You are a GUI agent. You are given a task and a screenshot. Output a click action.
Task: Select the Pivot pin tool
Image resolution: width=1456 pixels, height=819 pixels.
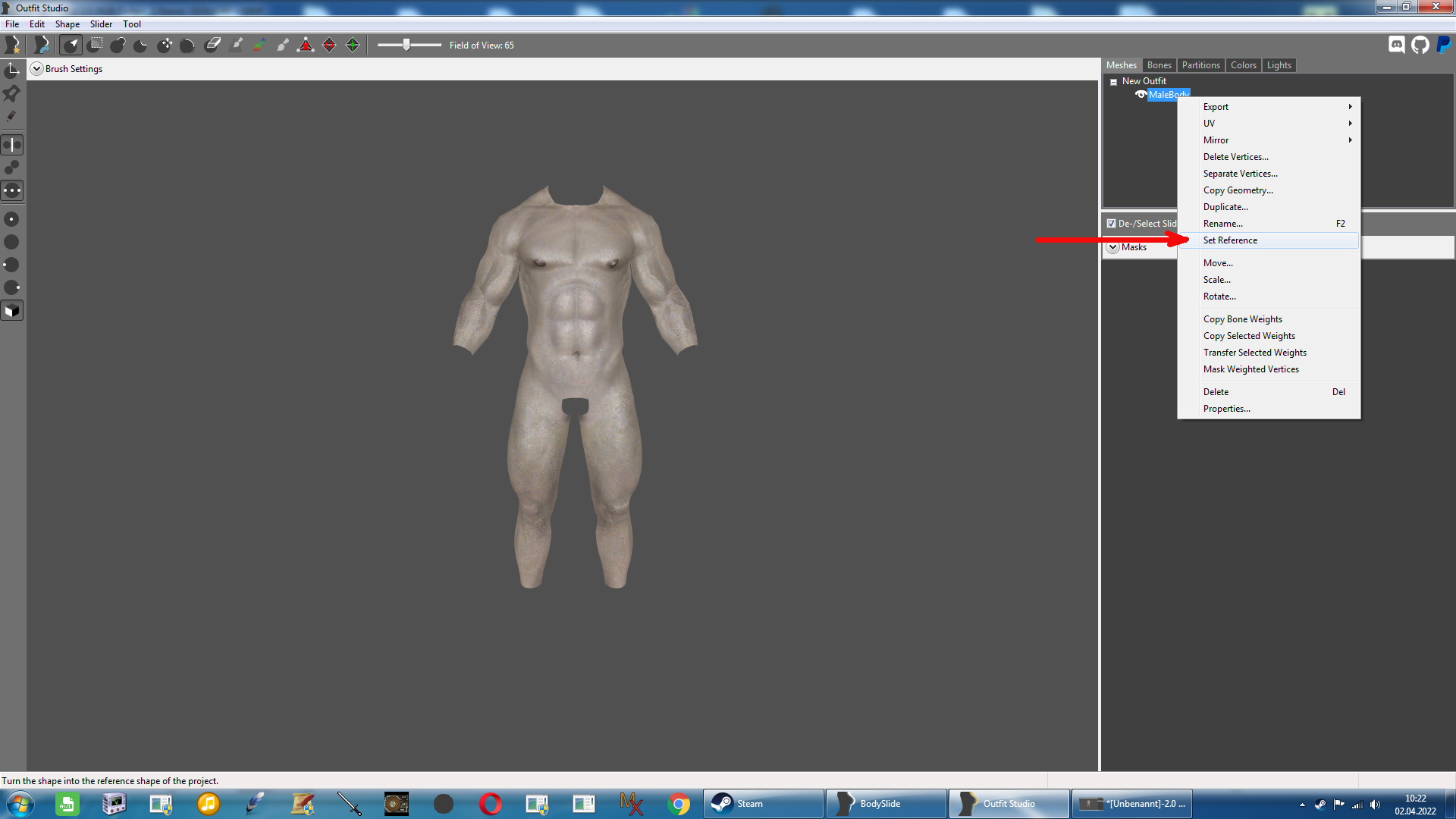tap(12, 93)
